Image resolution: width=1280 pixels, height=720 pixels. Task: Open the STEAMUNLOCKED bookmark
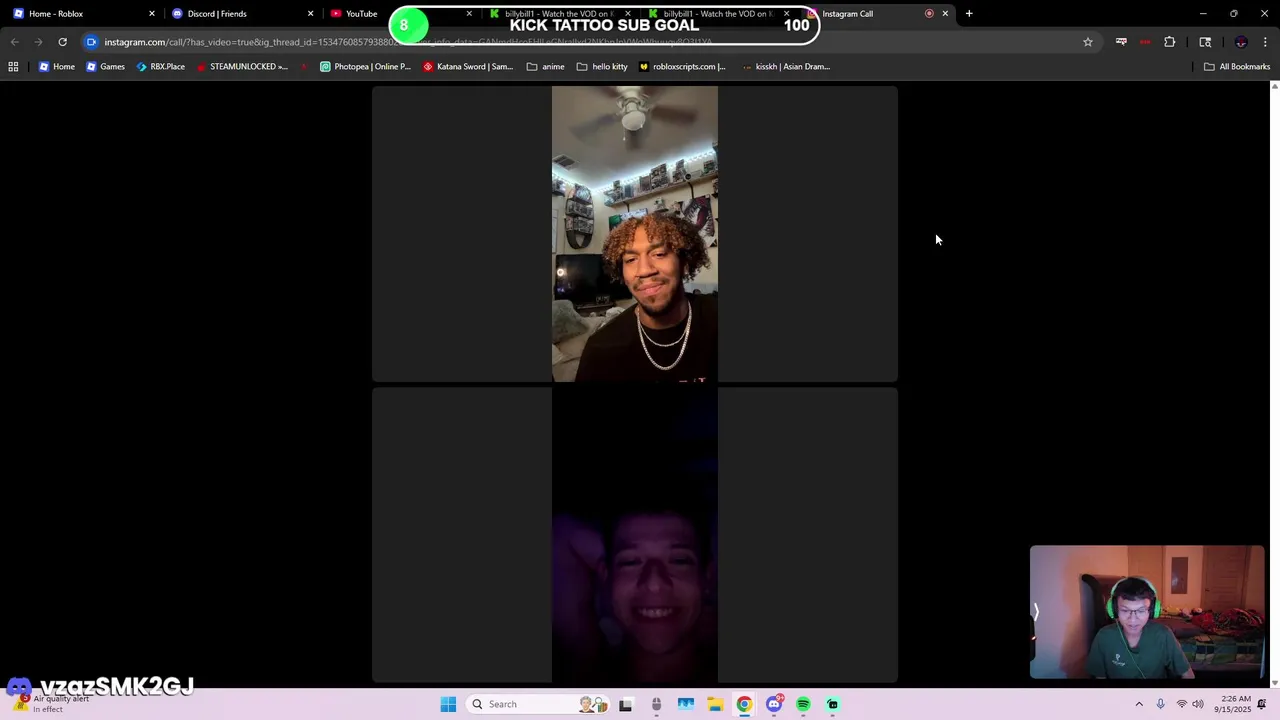[242, 67]
